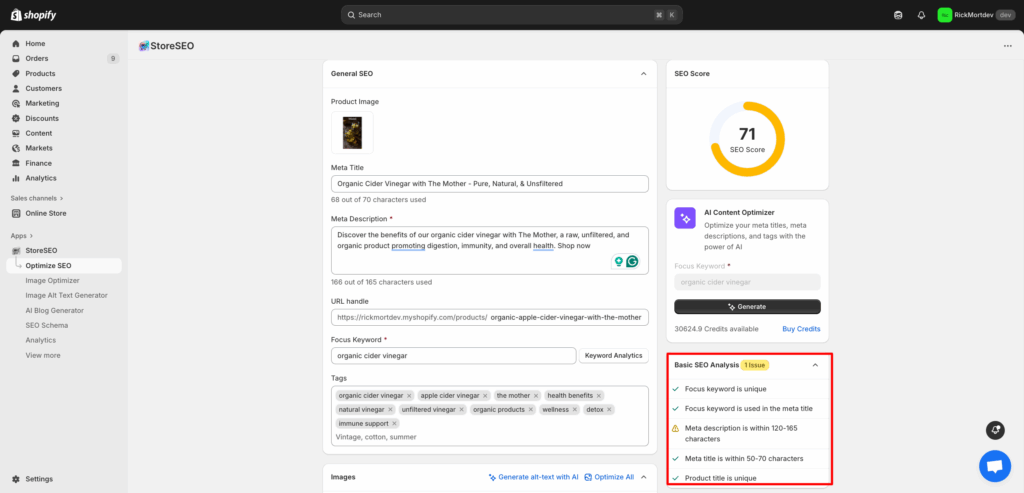Open the chat support bubble
The image size is (1024, 493).
coord(994,466)
